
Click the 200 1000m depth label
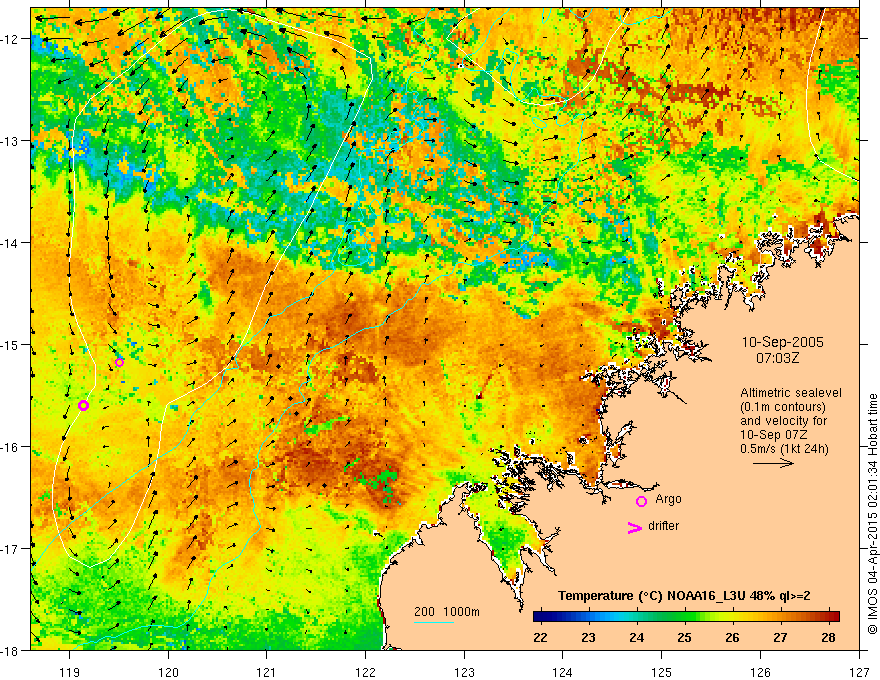pos(447,612)
